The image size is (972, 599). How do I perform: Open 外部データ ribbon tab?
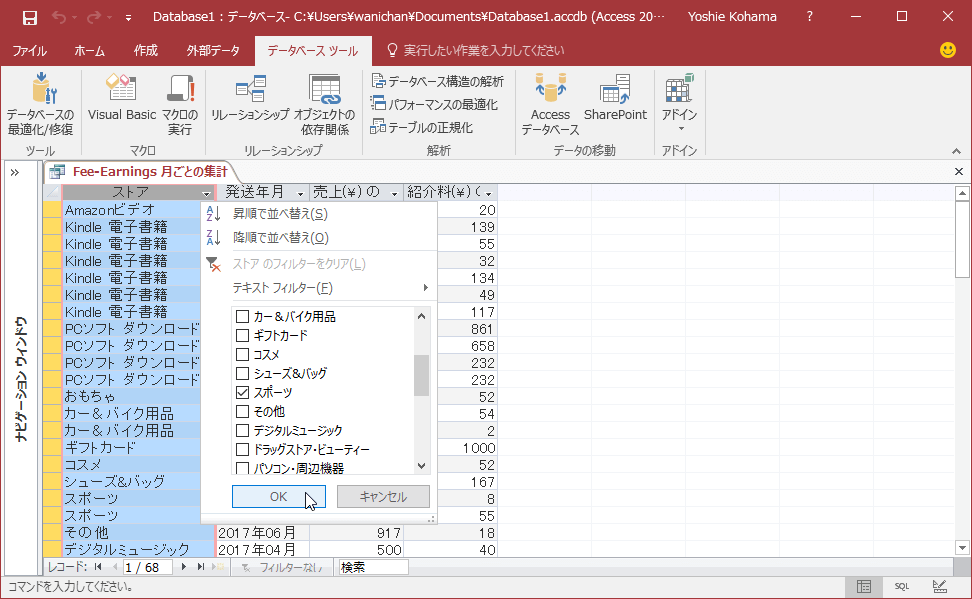click(213, 51)
